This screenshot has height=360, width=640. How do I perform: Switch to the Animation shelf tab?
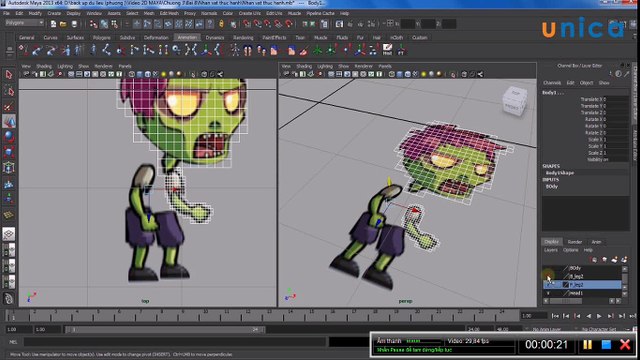click(x=187, y=38)
